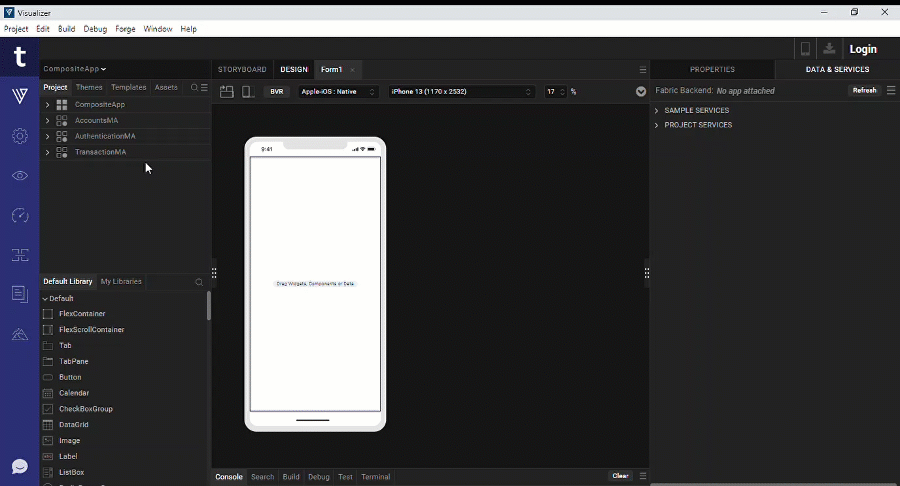
Task: Click the eye icon in the left sidebar
Action: point(20,176)
